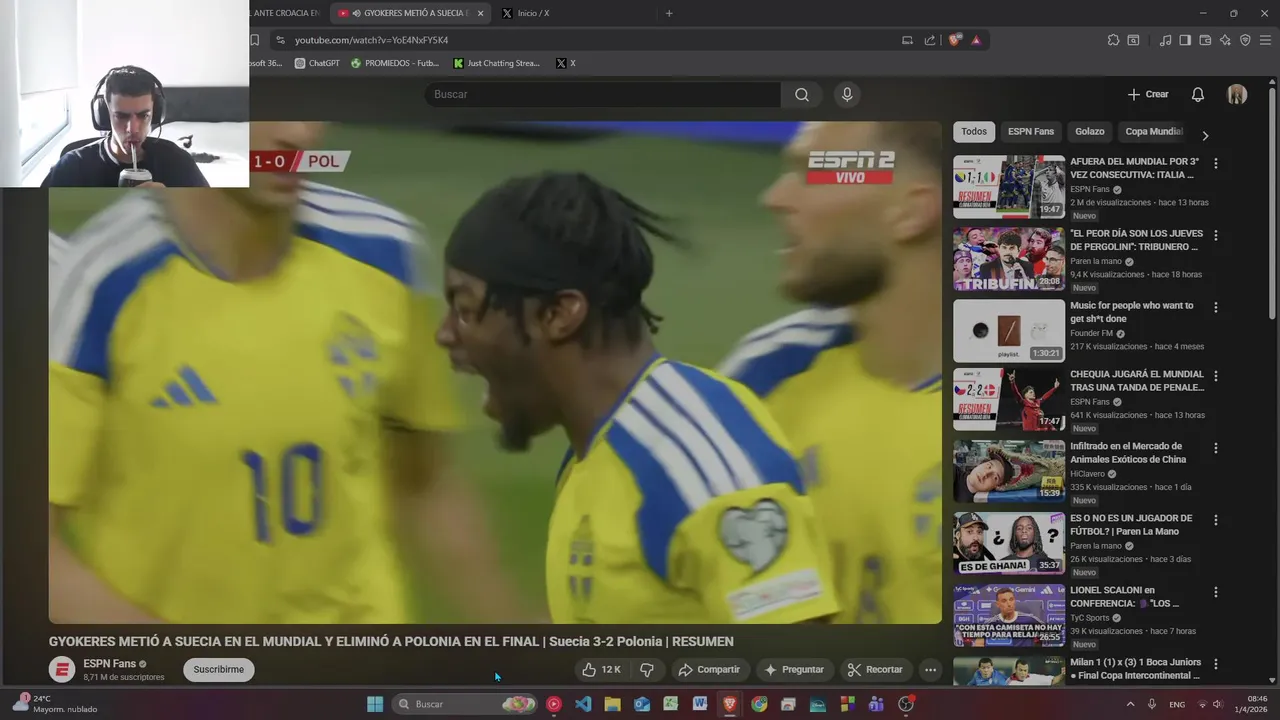
Task: Open the weather widget on taskbar
Action: 55,704
